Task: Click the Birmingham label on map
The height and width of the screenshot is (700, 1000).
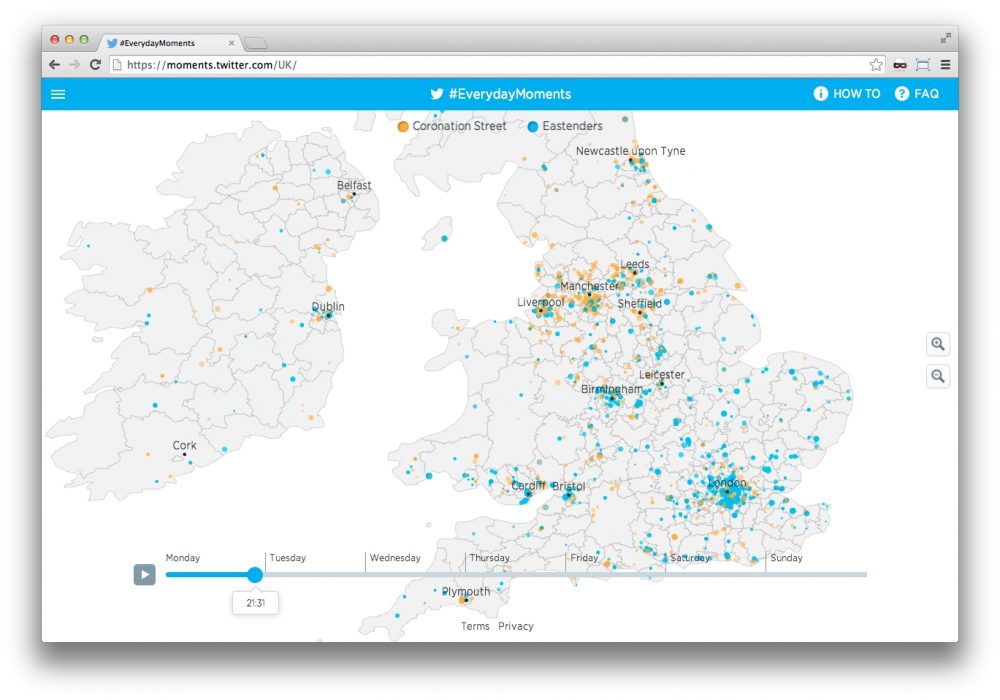Action: click(612, 389)
